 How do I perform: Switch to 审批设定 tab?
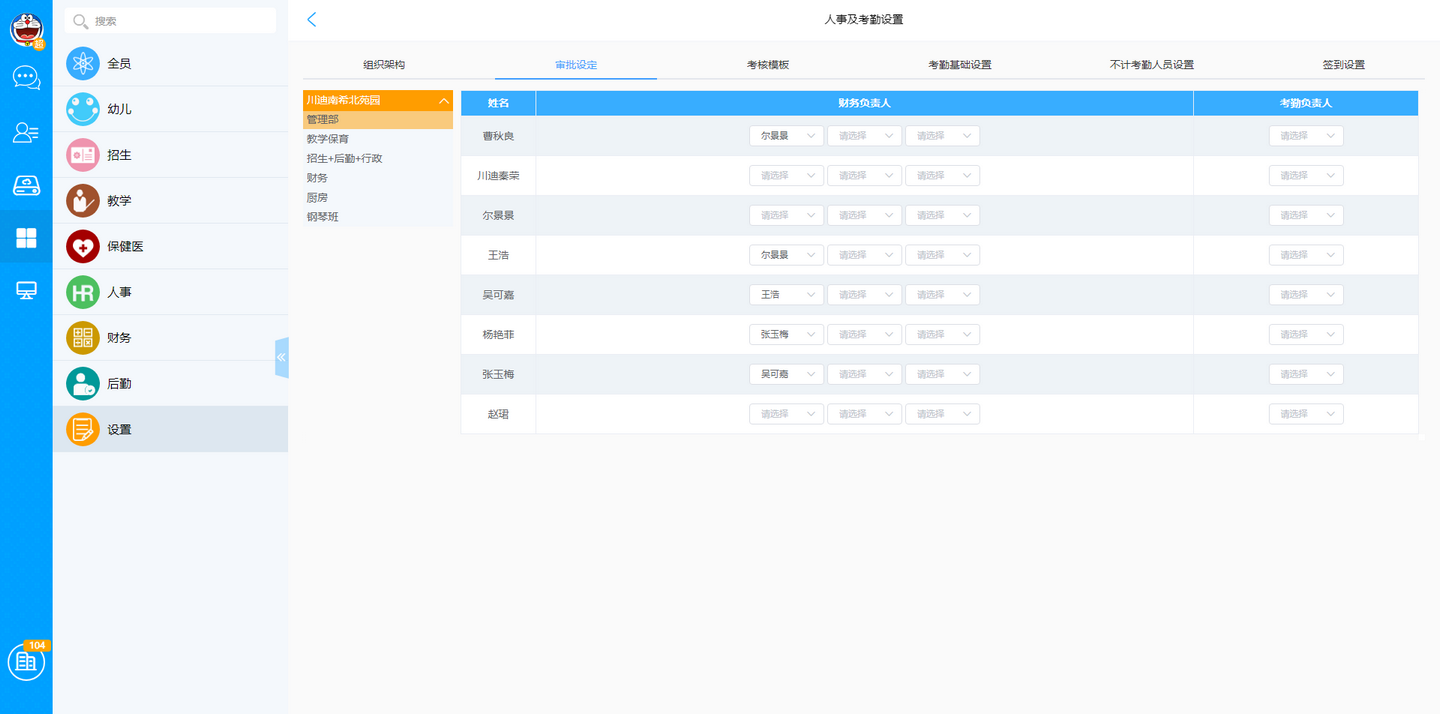pos(576,65)
